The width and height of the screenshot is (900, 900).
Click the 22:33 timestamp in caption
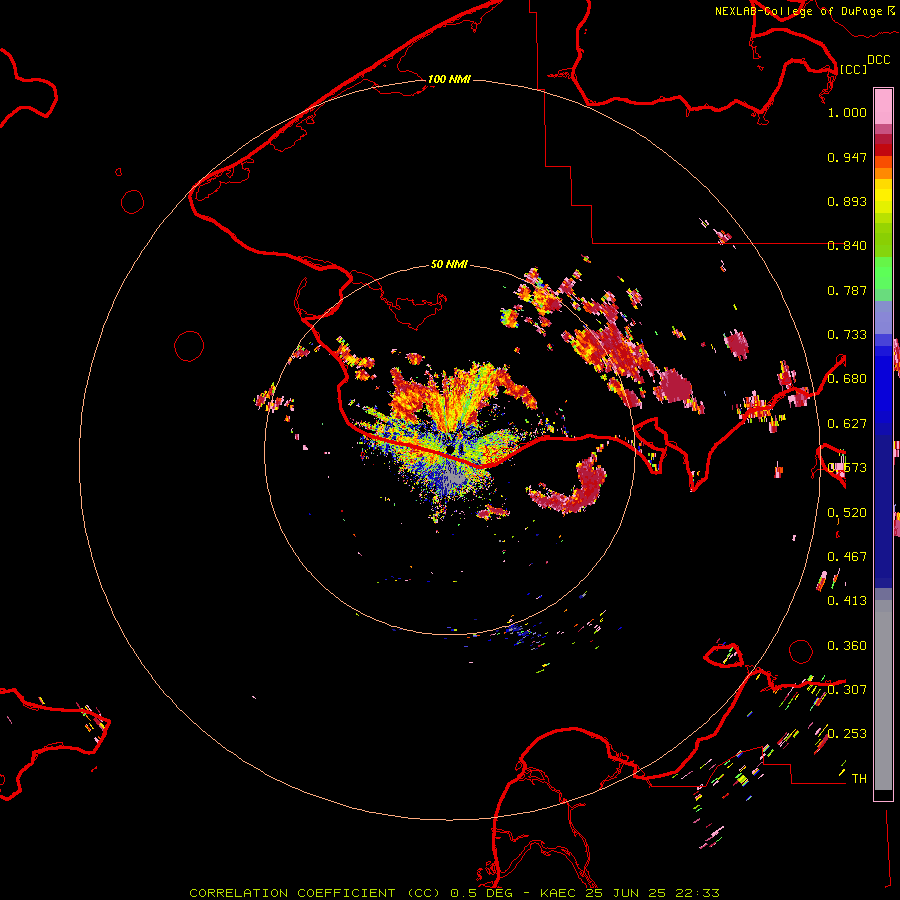tap(696, 893)
